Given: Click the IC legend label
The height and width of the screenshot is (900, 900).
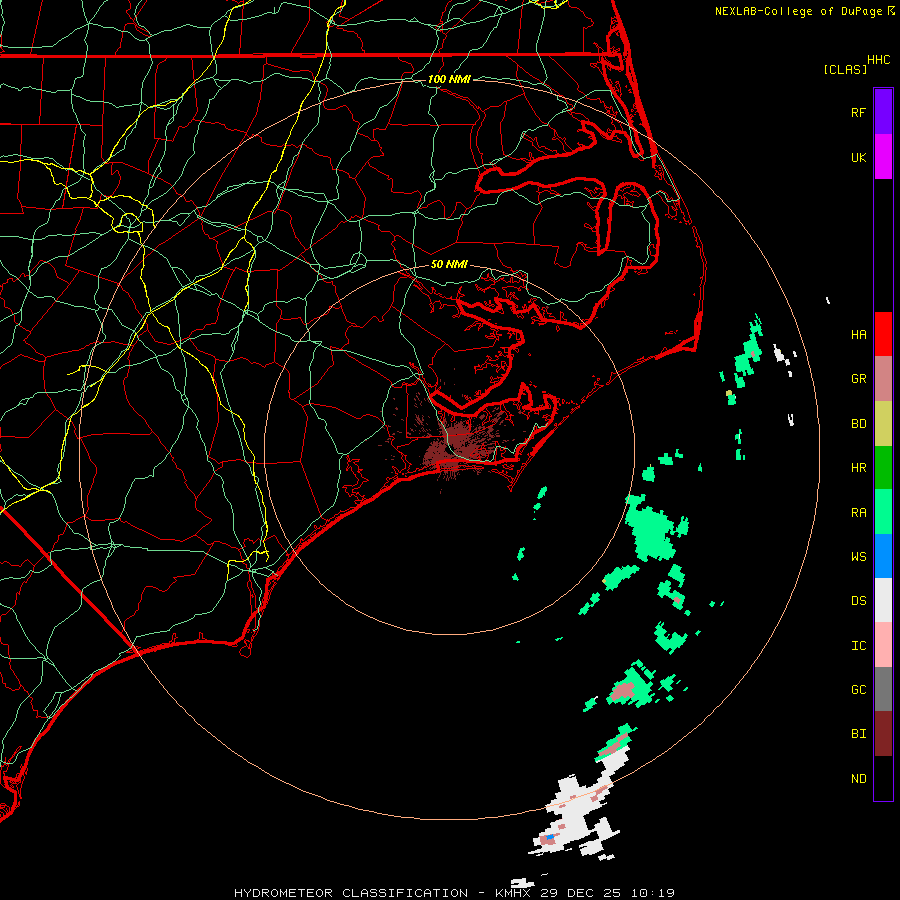Looking at the screenshot, I should tap(859, 646).
